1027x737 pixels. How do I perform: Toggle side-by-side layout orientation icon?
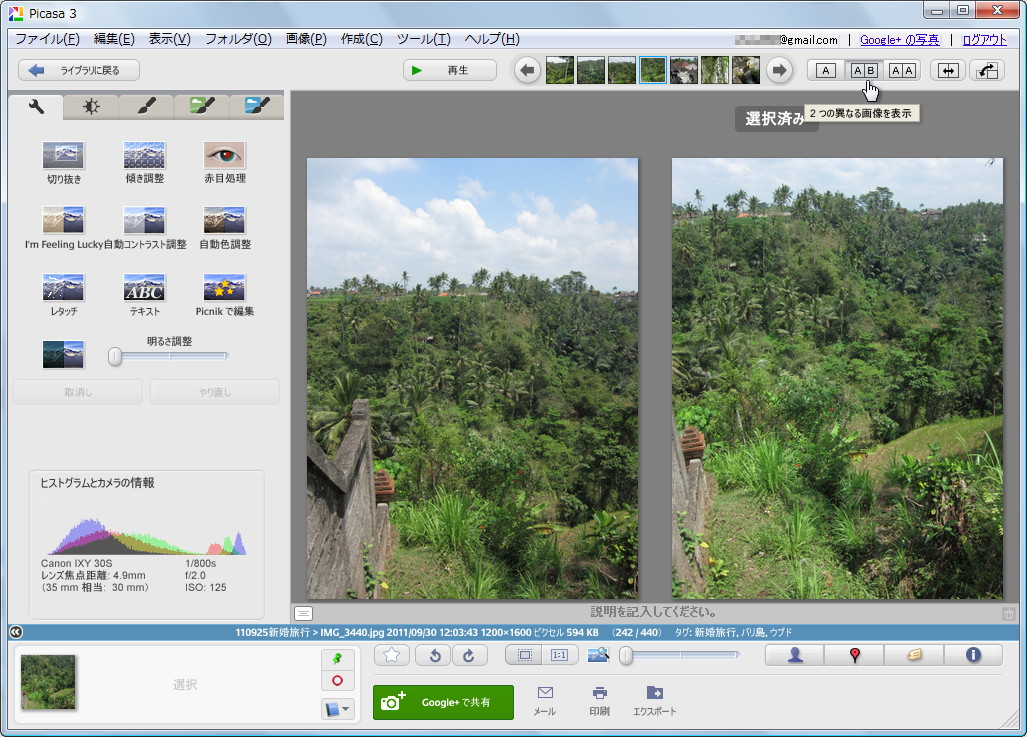tap(948, 70)
